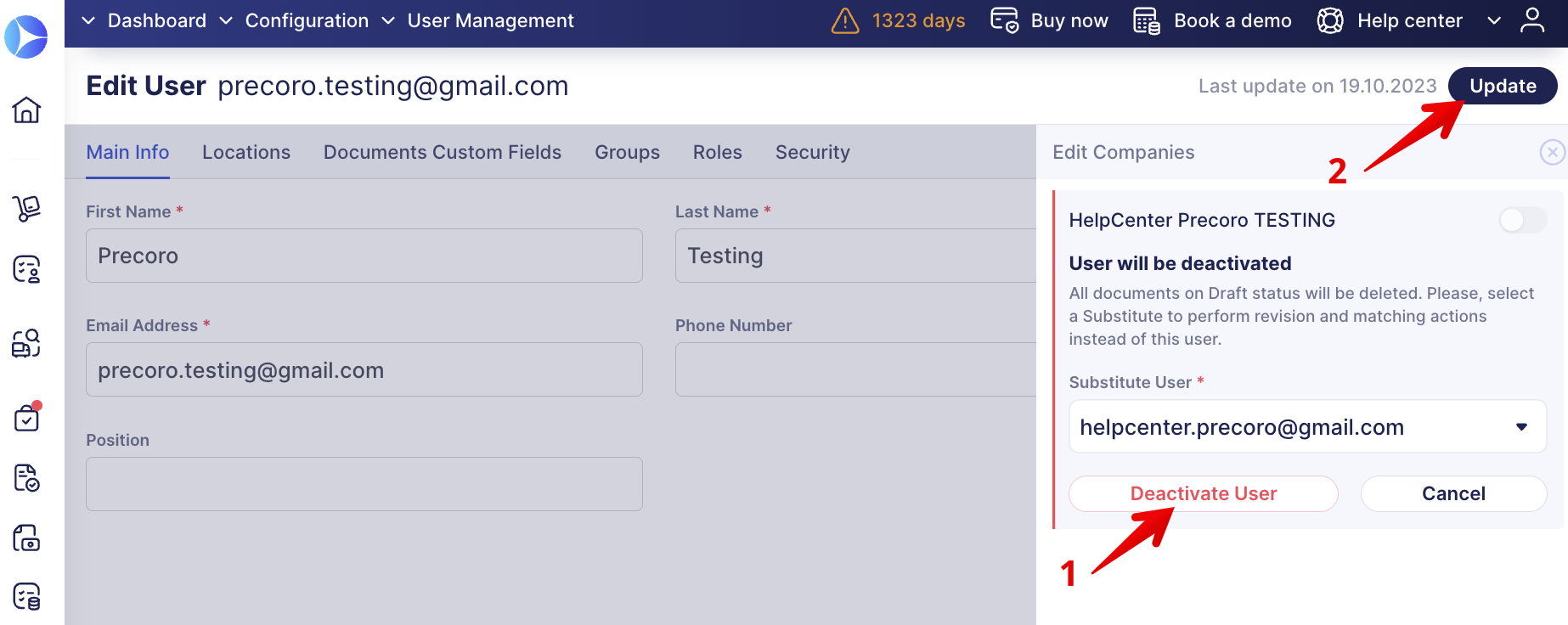Open the document payment sidebar icon
The image size is (1568, 625).
pyautogui.click(x=26, y=538)
